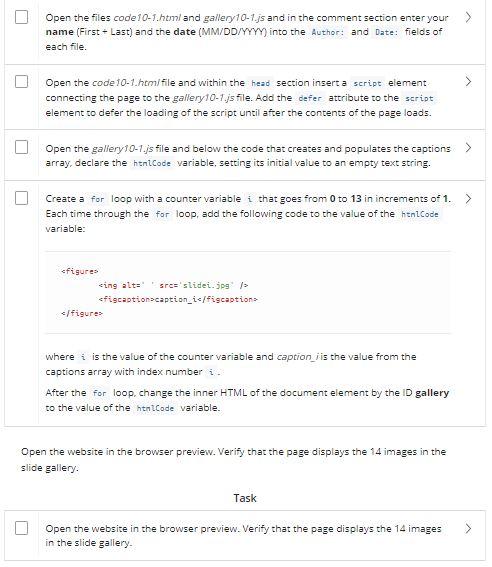Mark the declare htmlCode variable step complete
Image resolution: width=492 pixels, height=567 pixels.
(x=21, y=147)
